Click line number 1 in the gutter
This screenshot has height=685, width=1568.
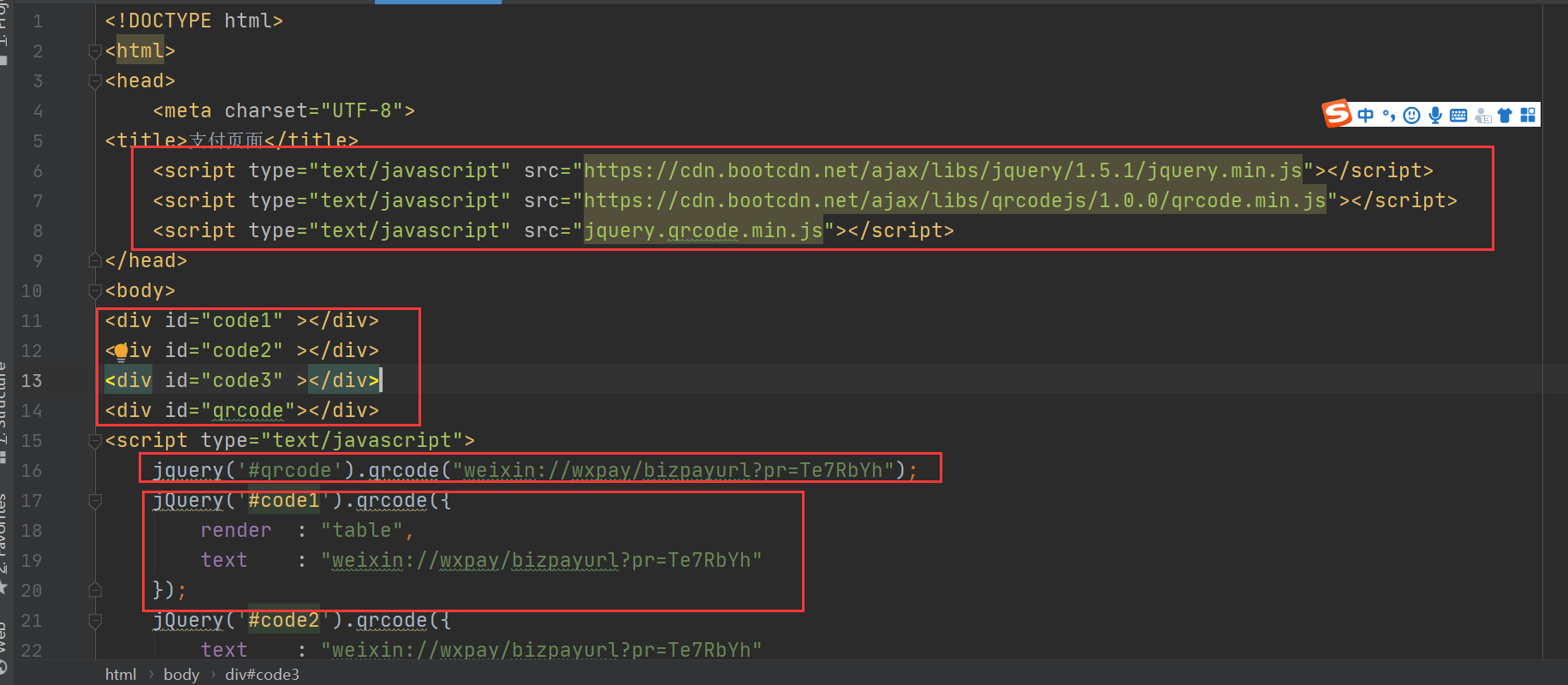[38, 21]
